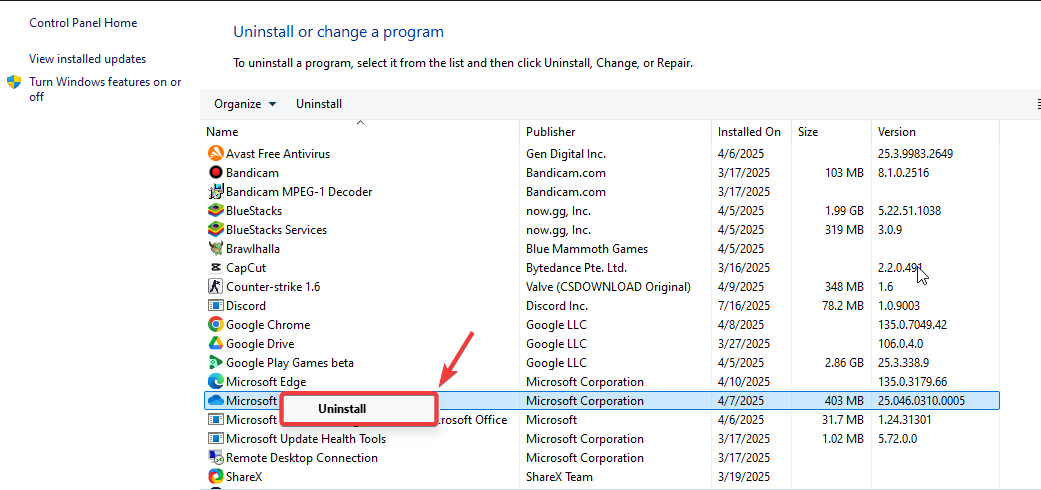Click the icon of the Microsoft Office 31.7 MB entry

click(x=215, y=420)
